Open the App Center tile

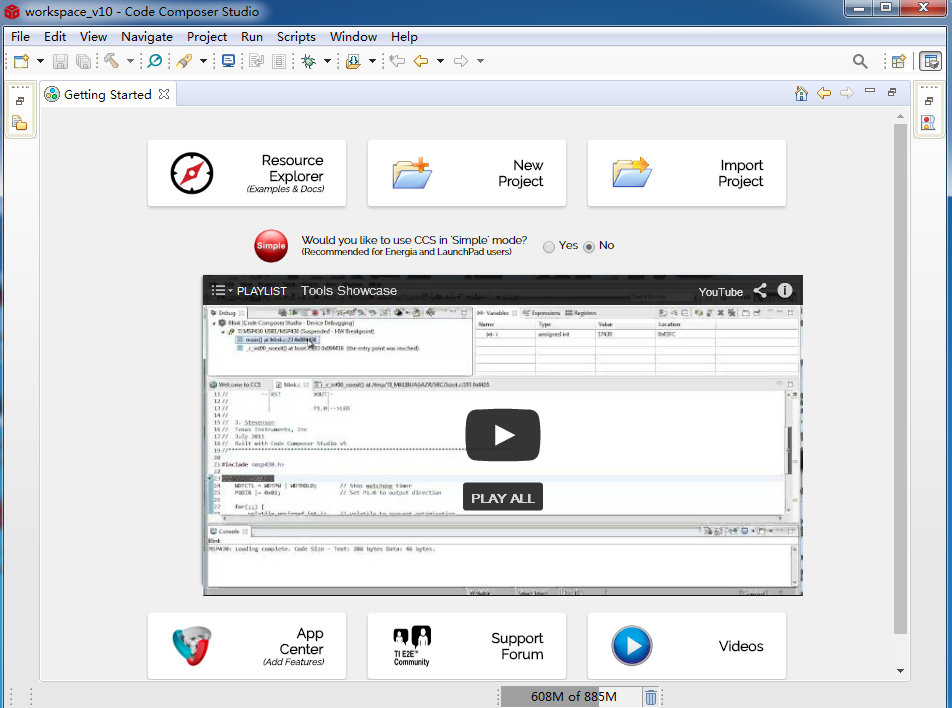(x=247, y=645)
